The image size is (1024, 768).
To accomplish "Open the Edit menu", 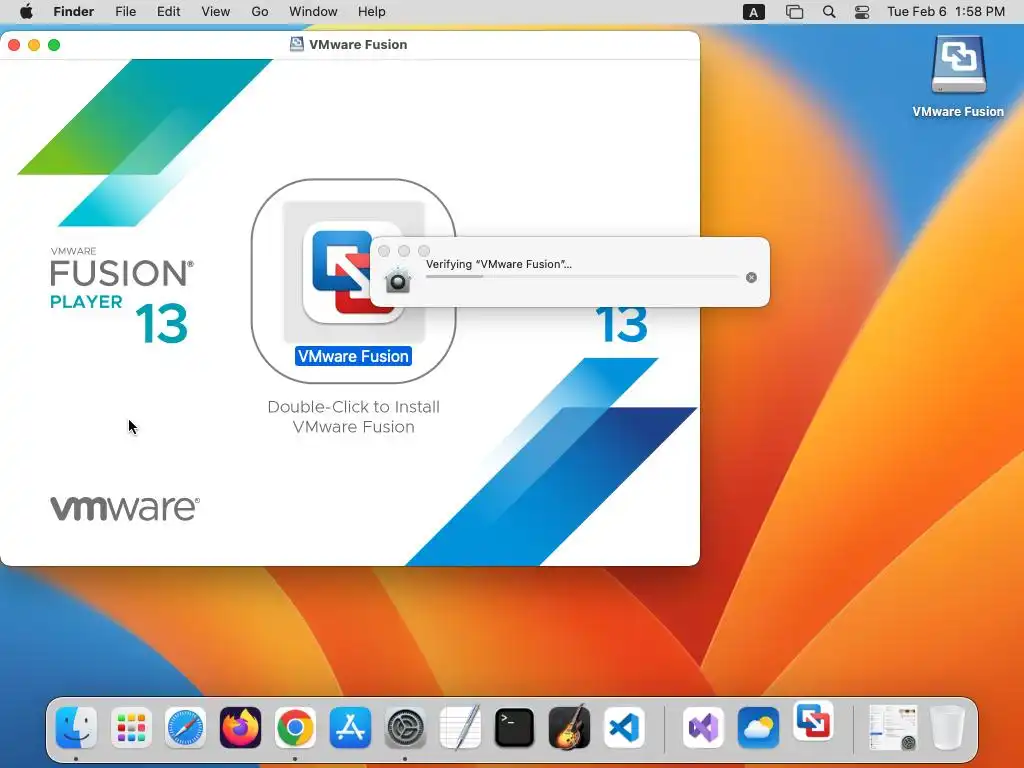I will [x=168, y=12].
